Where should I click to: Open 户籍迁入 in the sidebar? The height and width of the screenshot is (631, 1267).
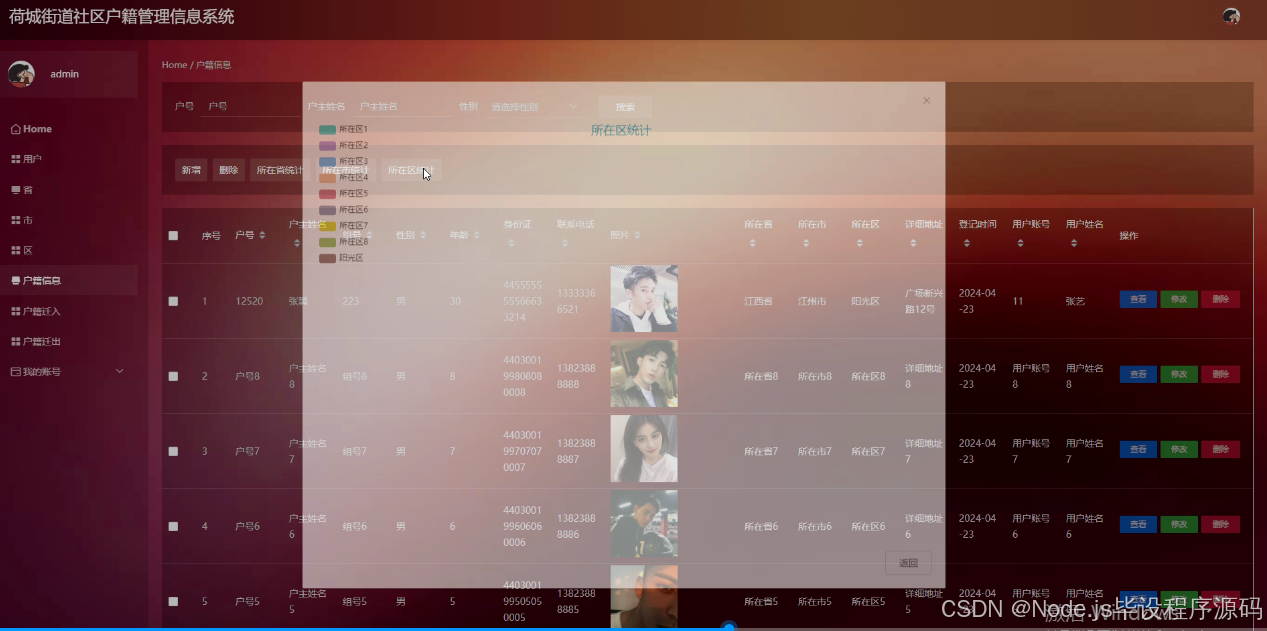(69, 311)
